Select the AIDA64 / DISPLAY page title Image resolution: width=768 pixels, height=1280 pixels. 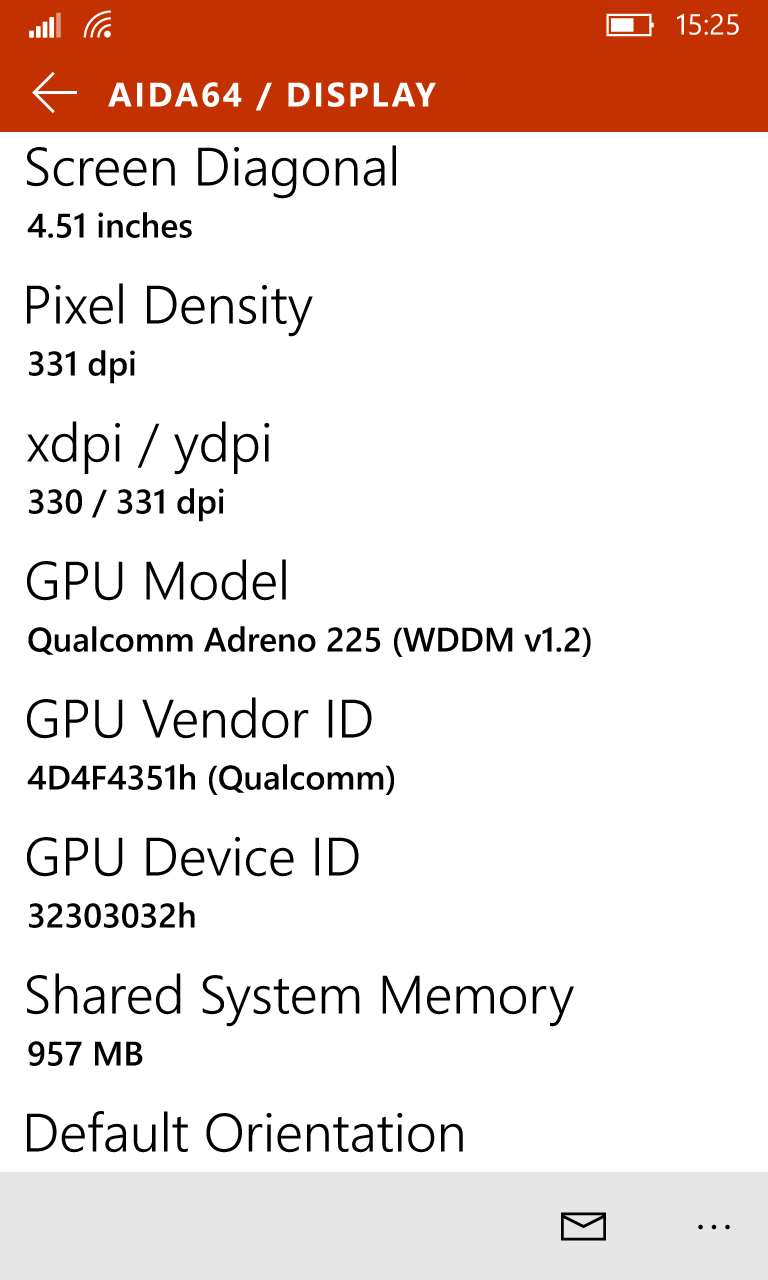click(x=273, y=95)
